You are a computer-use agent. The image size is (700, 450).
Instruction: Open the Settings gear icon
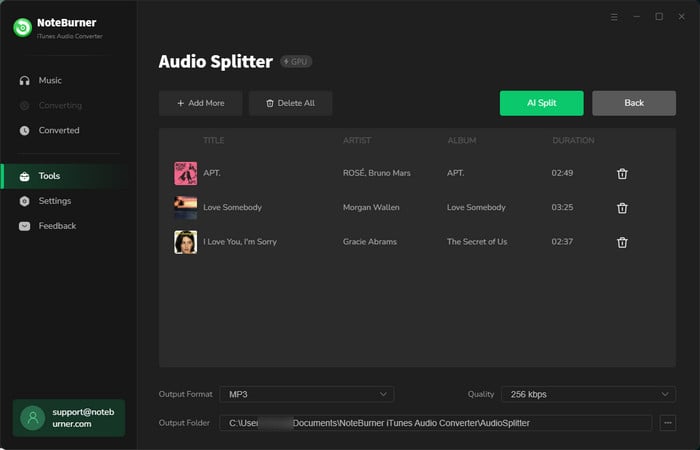tap(25, 201)
